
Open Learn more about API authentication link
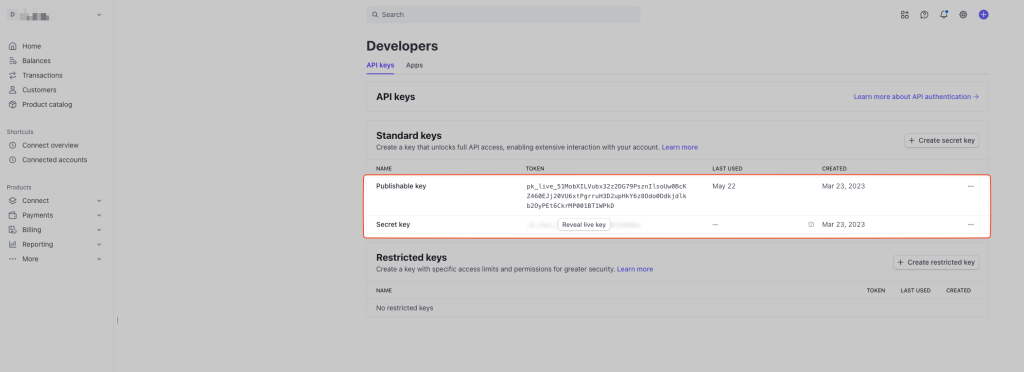(916, 97)
